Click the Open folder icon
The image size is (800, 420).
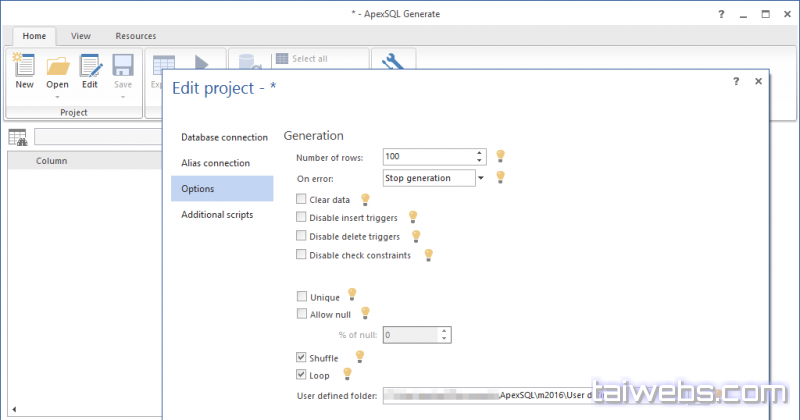click(x=57, y=67)
